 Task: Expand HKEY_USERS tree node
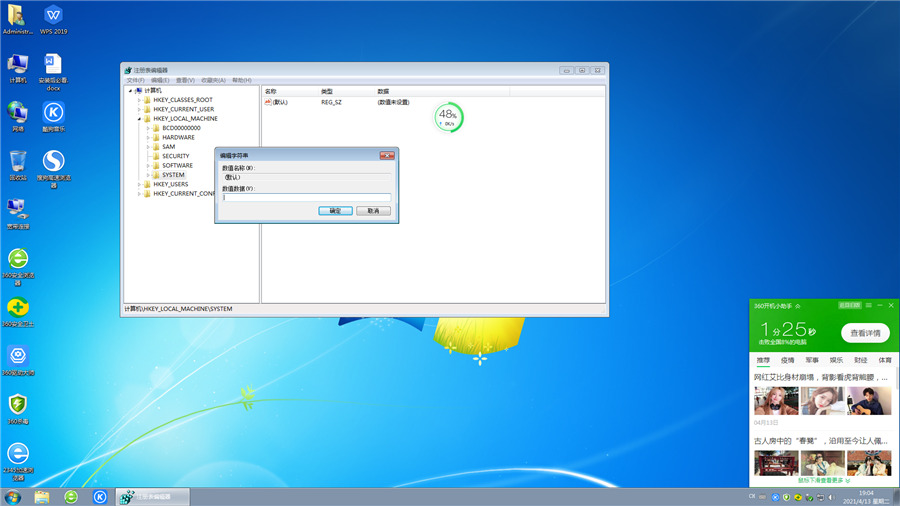point(139,184)
